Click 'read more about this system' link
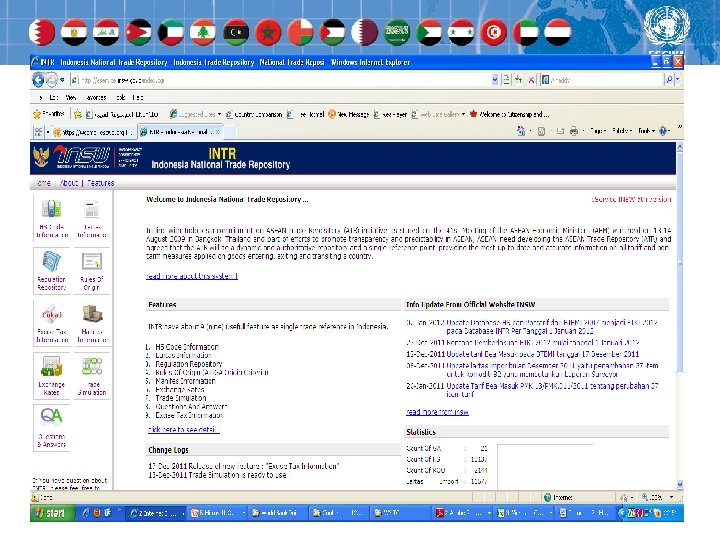The height and width of the screenshot is (540, 720). (191, 276)
